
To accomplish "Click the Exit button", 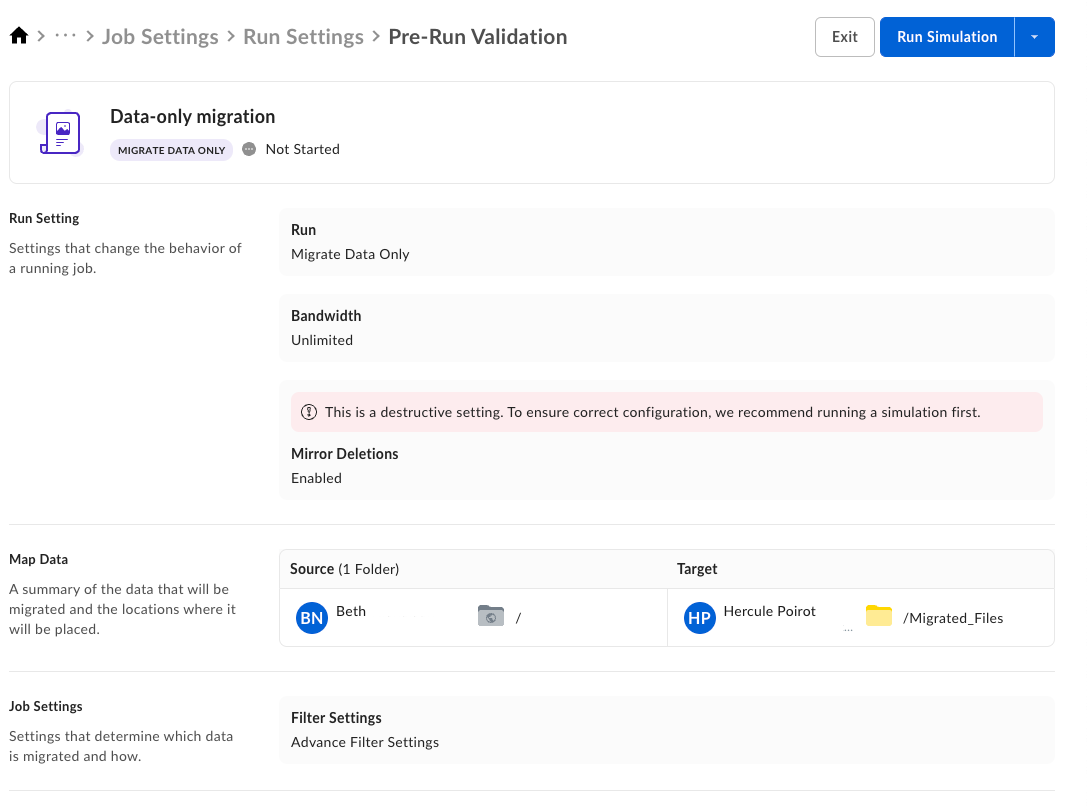I will pos(844,37).
